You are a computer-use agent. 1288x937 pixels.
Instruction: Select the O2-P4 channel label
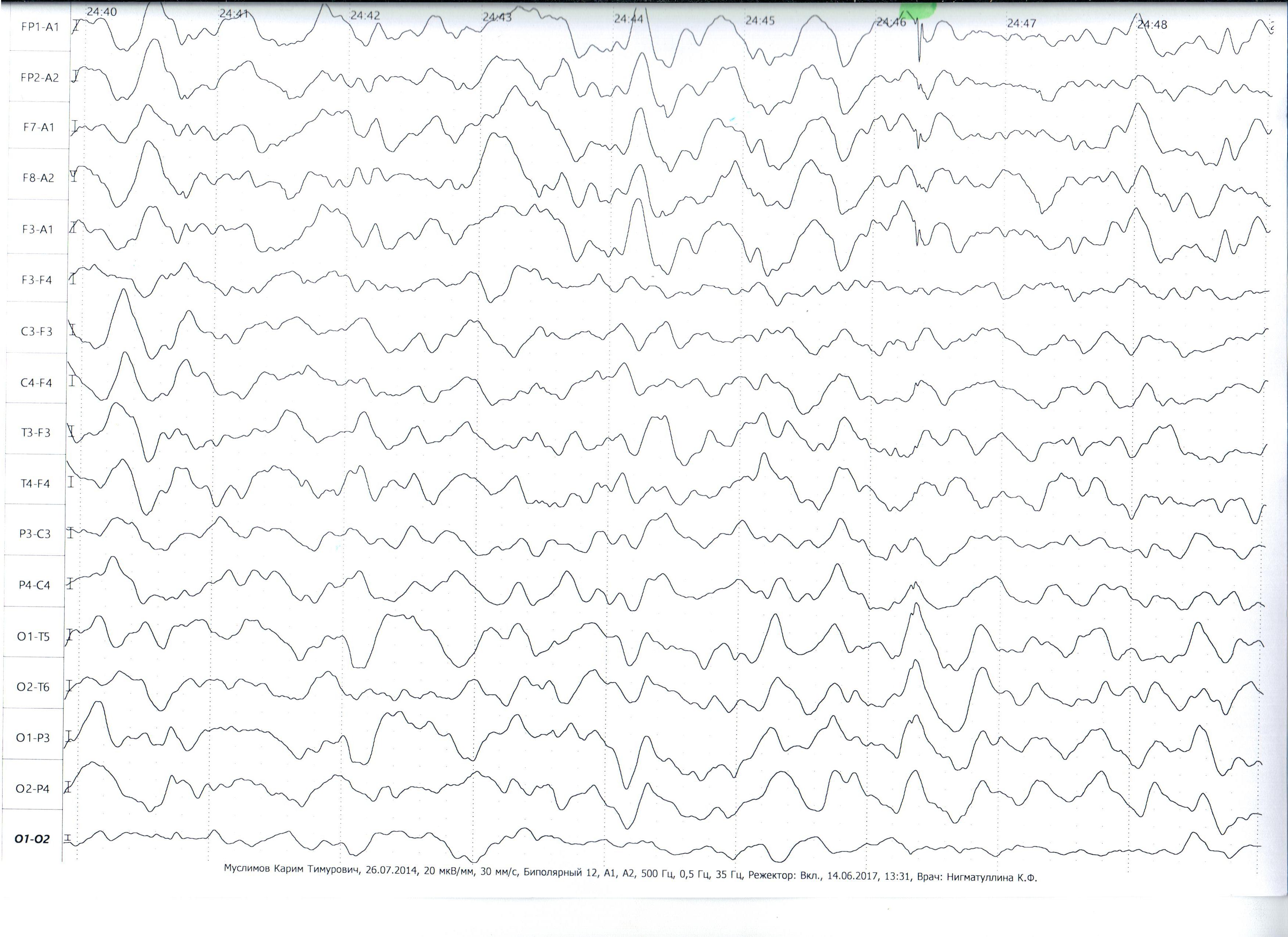pyautogui.click(x=32, y=789)
